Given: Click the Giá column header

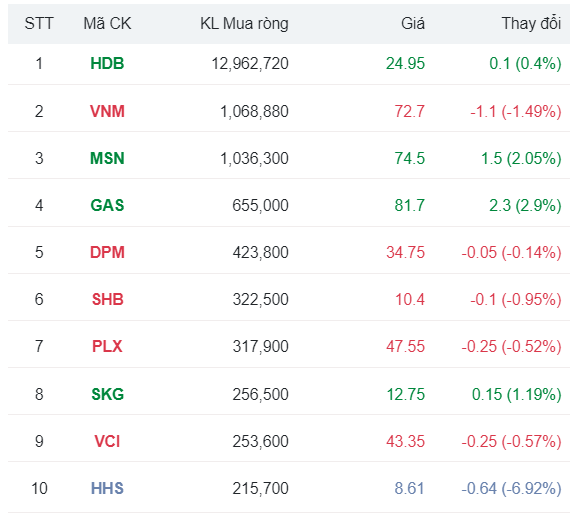Looking at the screenshot, I should click(x=413, y=23).
